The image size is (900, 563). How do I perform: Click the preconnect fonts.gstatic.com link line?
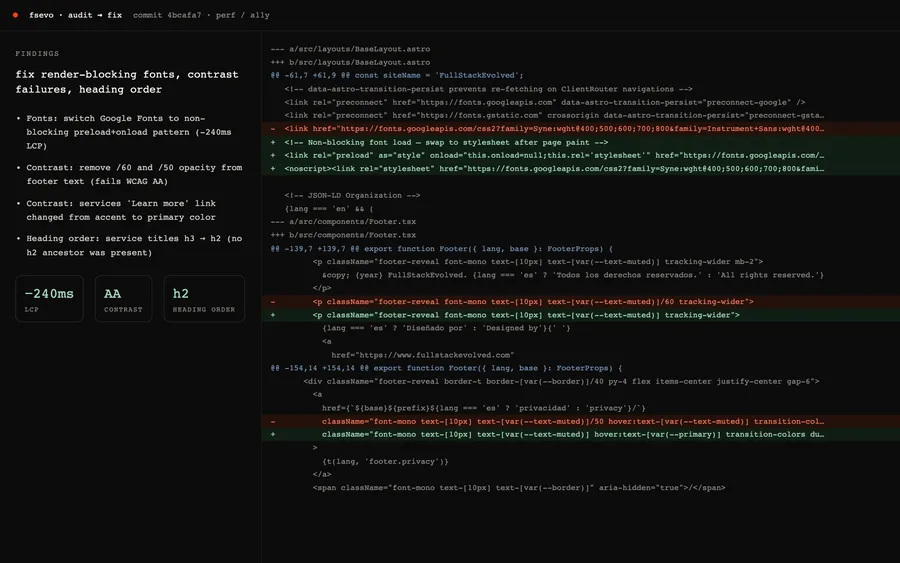coord(554,115)
